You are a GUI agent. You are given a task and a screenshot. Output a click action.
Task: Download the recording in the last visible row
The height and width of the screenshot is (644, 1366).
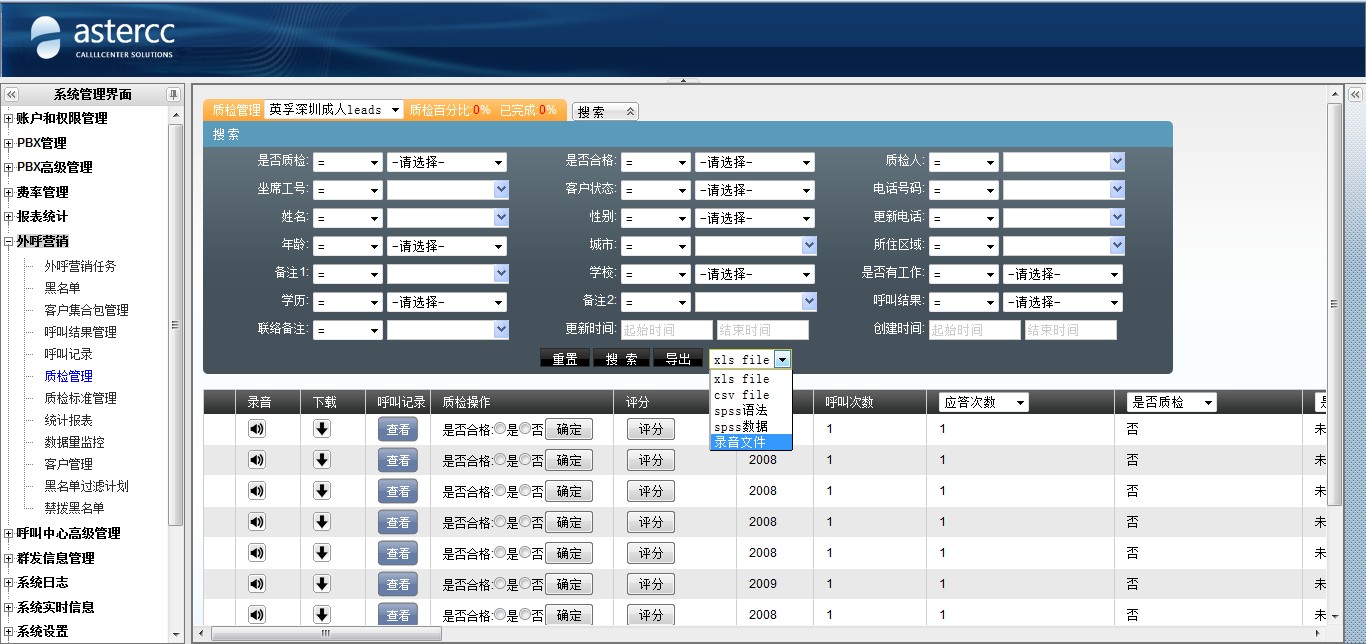tap(321, 614)
